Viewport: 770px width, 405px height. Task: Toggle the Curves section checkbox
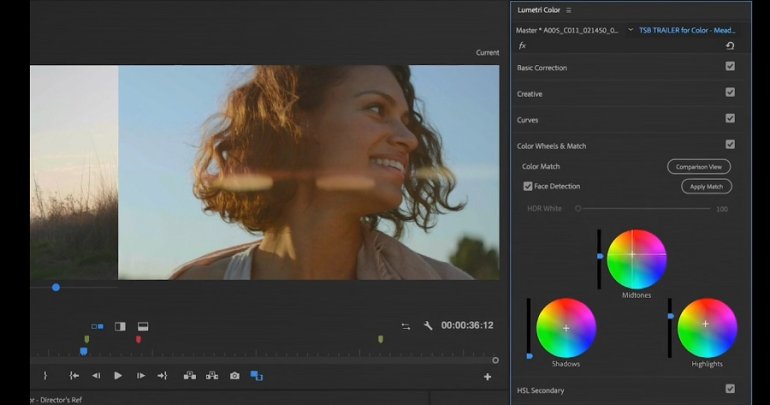tap(730, 119)
